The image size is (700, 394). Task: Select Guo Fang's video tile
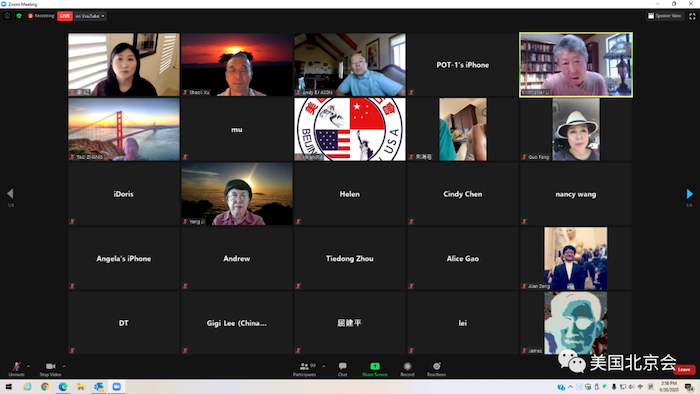[576, 129]
